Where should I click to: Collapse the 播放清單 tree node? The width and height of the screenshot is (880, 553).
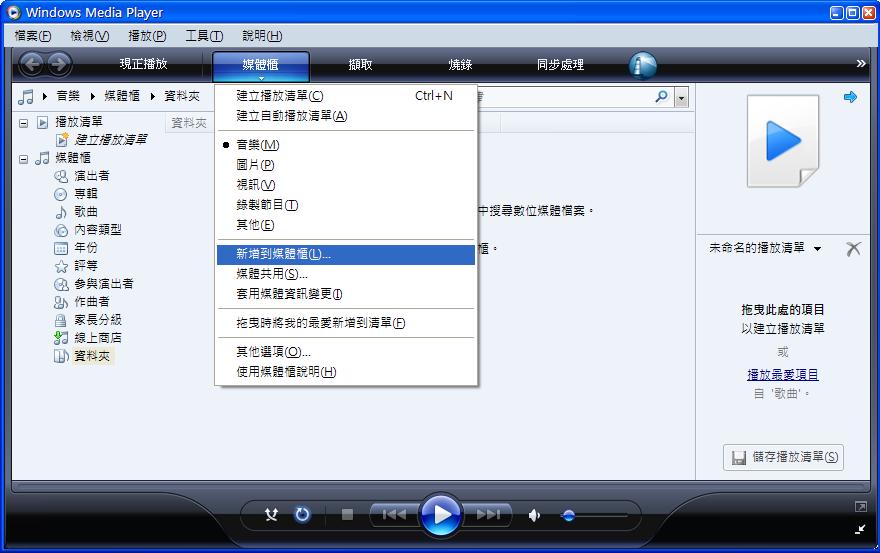pyautogui.click(x=24, y=122)
